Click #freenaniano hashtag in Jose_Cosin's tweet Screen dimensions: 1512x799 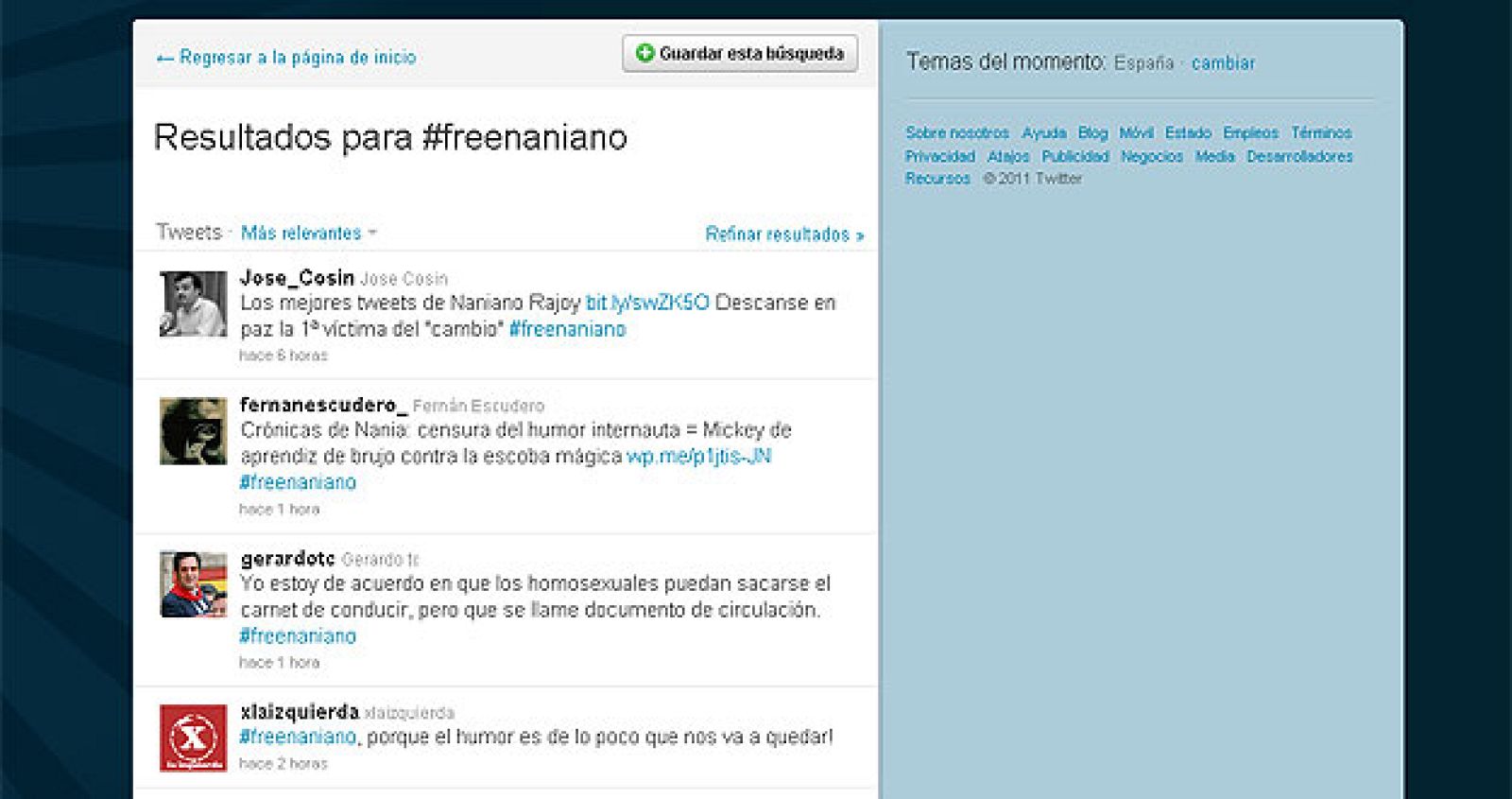(567, 329)
